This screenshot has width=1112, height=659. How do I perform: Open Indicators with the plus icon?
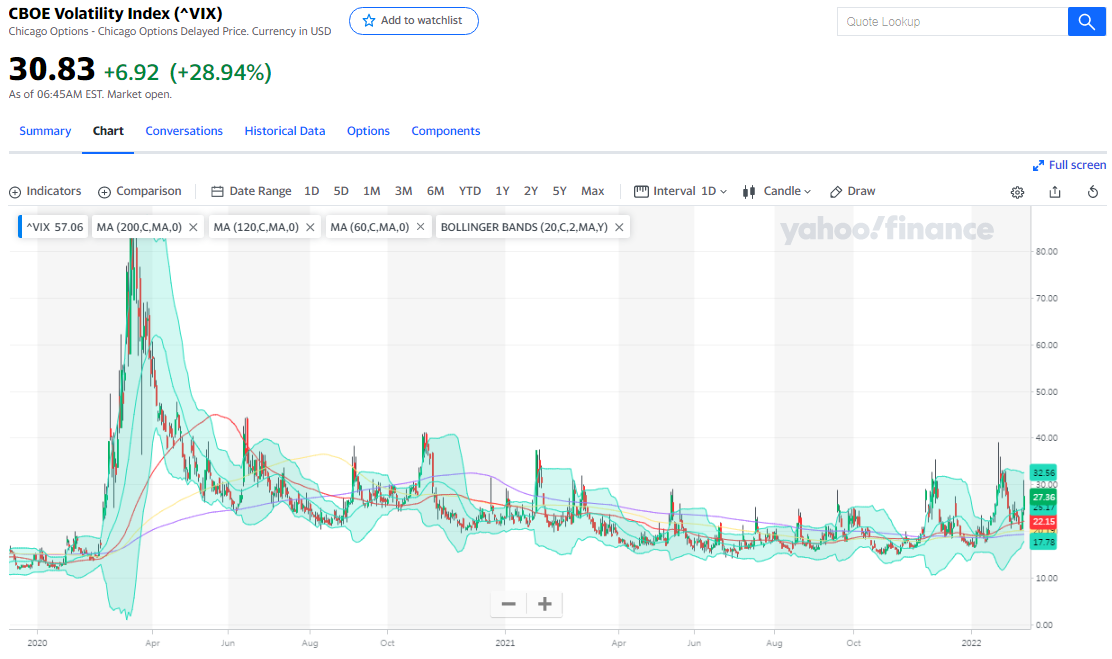point(15,192)
